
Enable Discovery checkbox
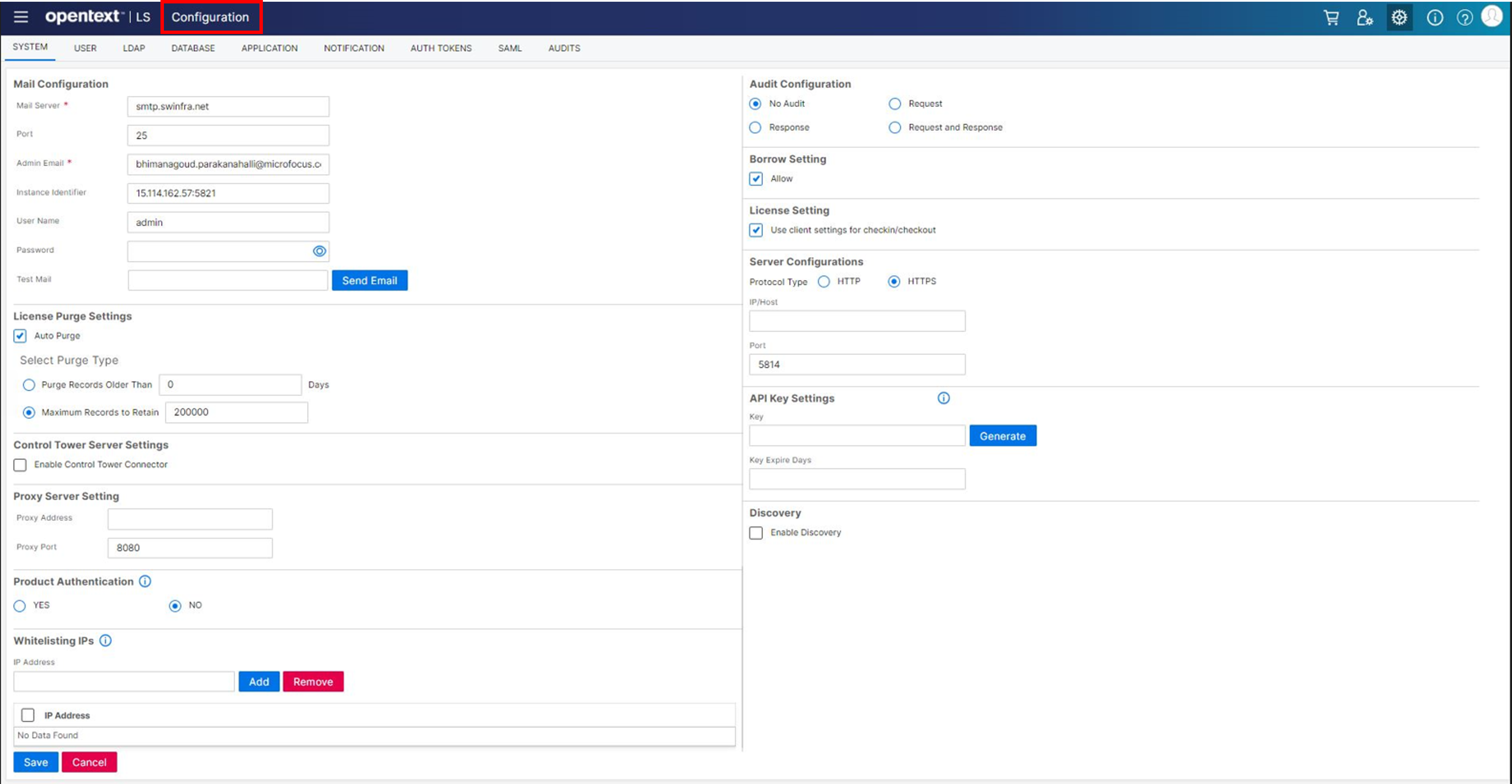(x=756, y=533)
